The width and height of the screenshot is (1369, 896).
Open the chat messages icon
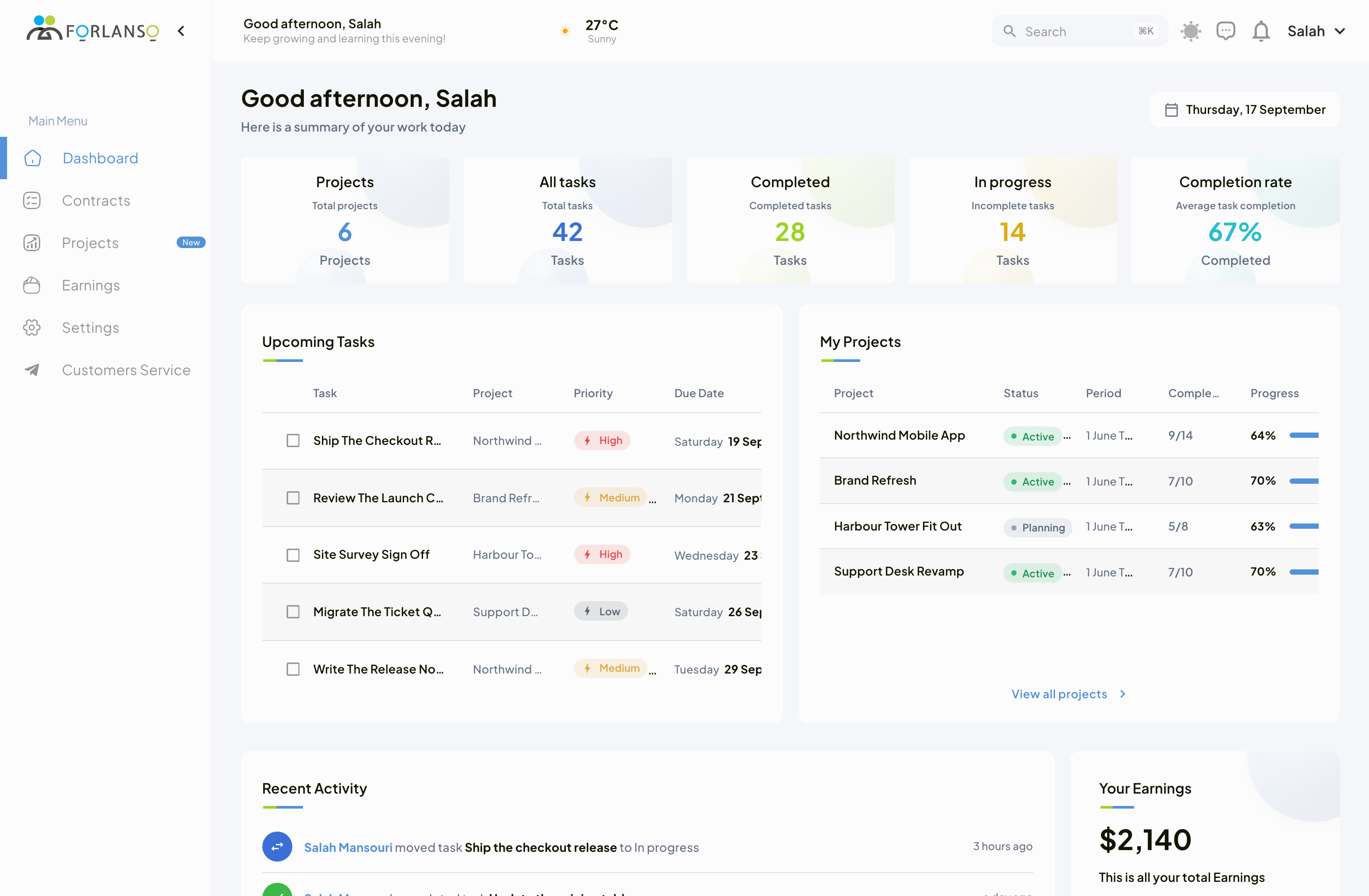pos(1226,31)
